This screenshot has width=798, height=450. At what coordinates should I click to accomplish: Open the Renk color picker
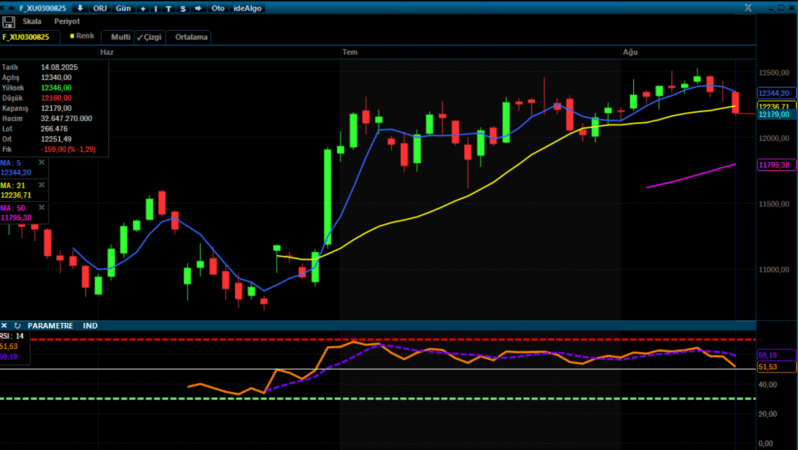coord(82,36)
